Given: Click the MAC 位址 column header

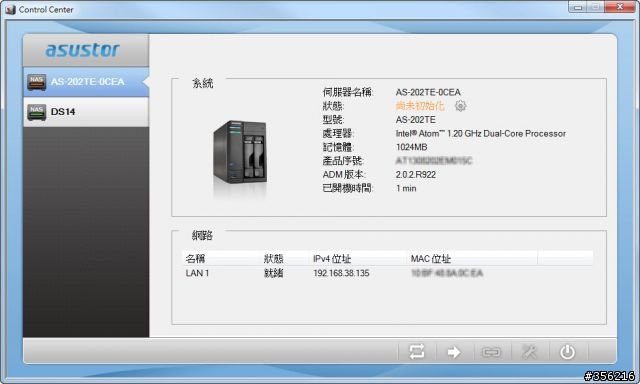Looking at the screenshot, I should point(431,259).
